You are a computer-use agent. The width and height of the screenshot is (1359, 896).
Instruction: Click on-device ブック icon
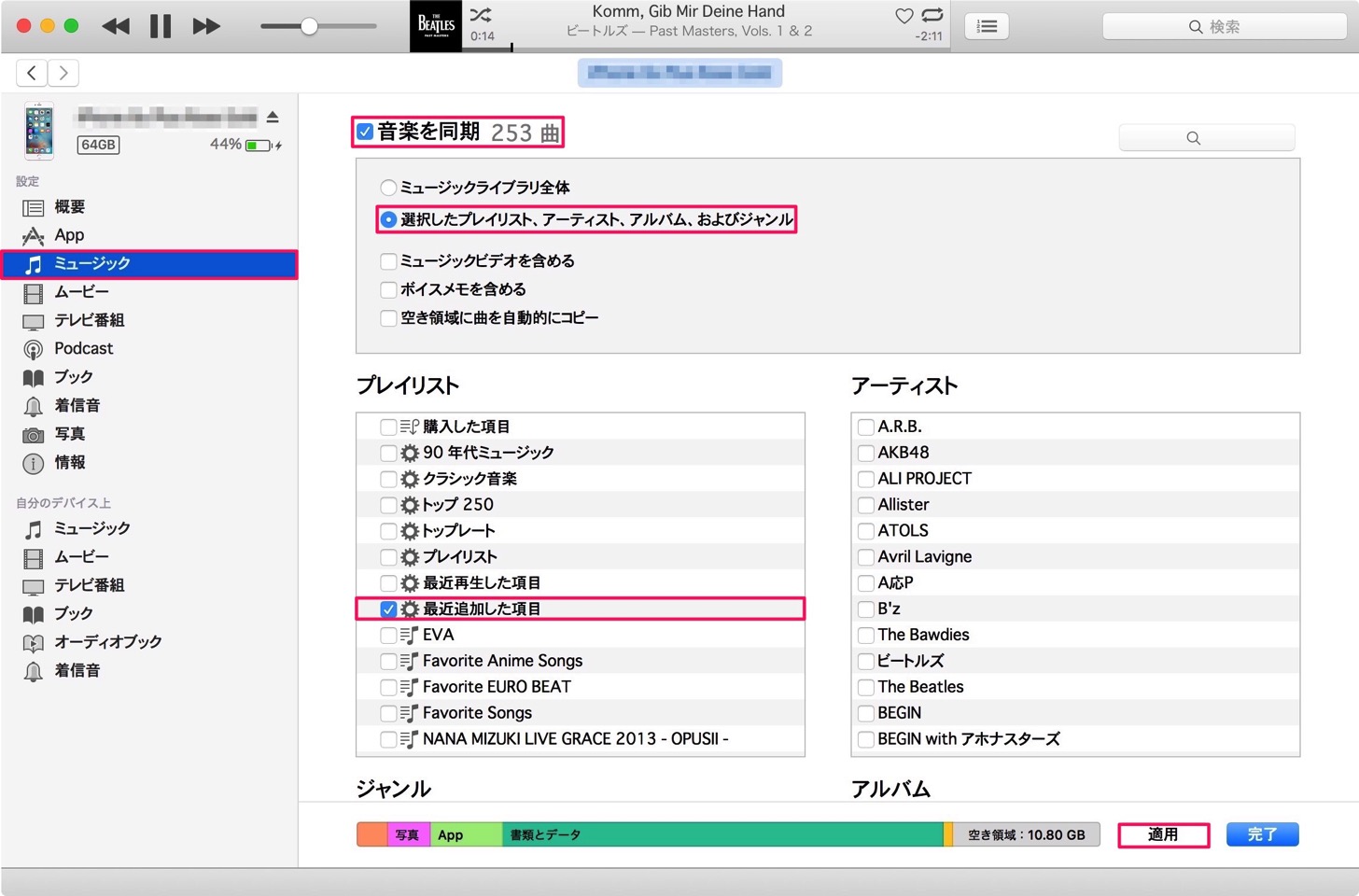pos(34,615)
